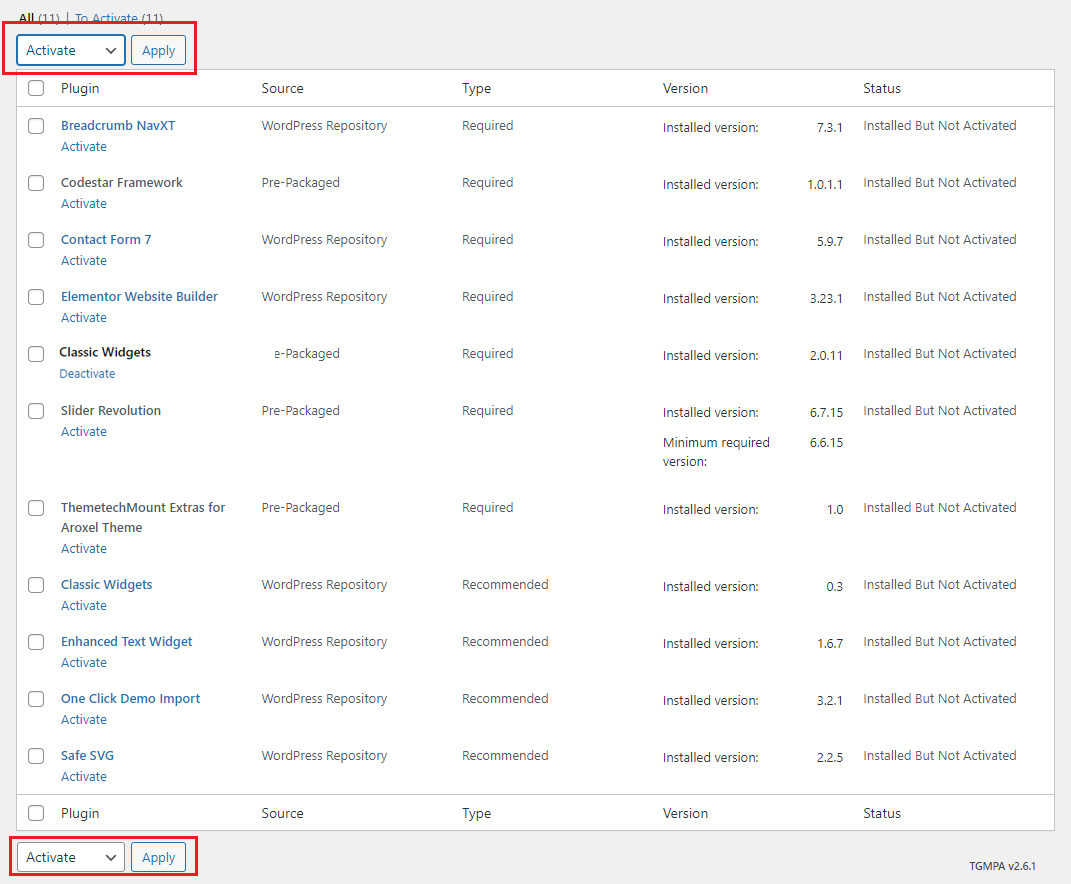
Task: Click the Apply button above the table
Action: [x=158, y=51]
